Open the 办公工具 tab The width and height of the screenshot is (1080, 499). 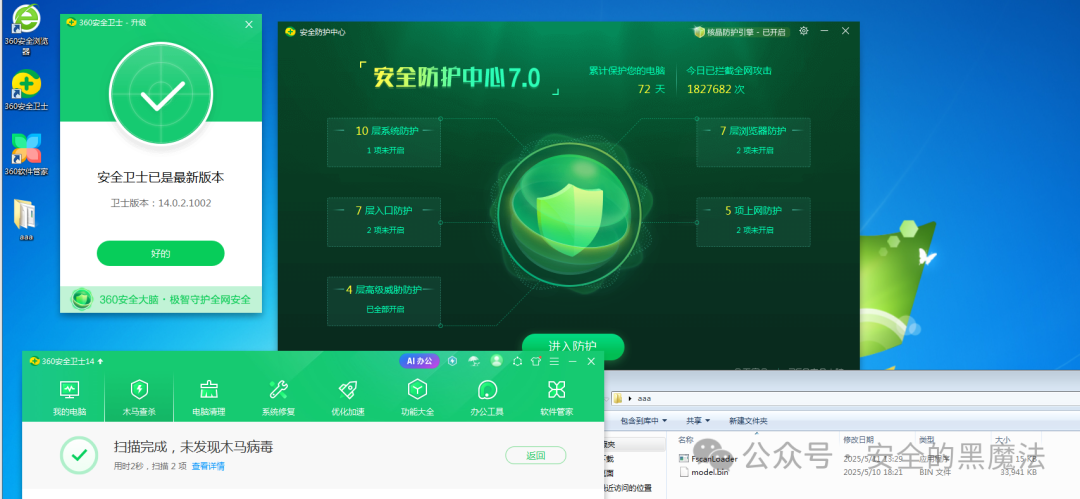click(487, 398)
